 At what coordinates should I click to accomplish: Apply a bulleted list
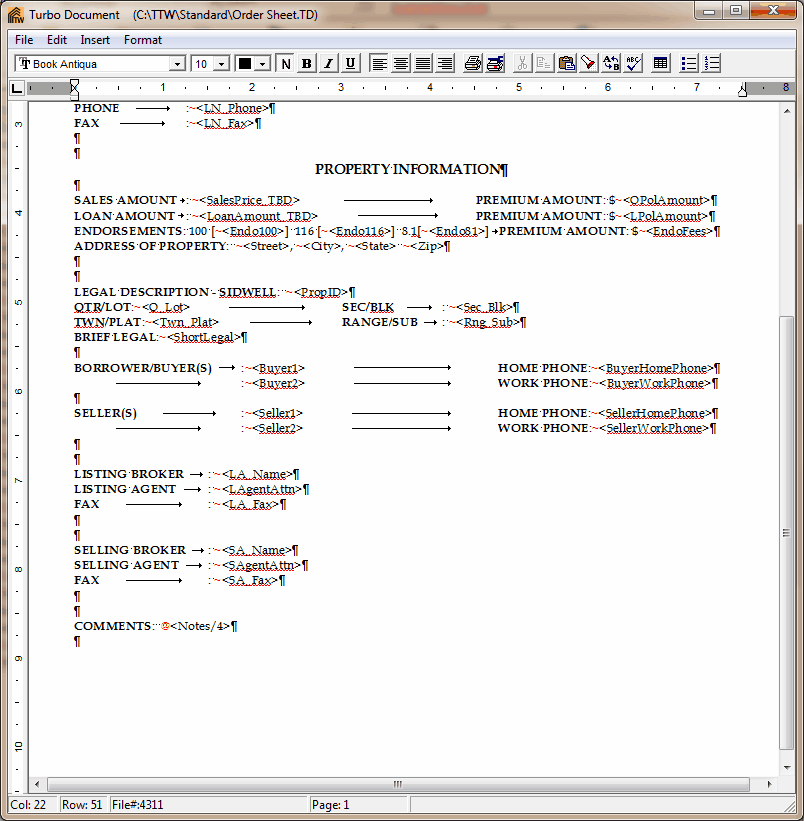pos(688,63)
